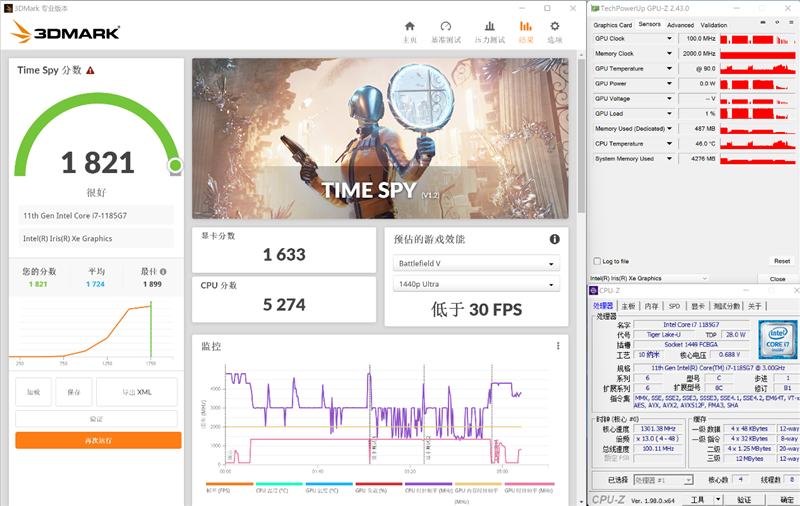The height and width of the screenshot is (506, 800).
Task: Click the GPU Load history graph in GPU-Z
Action: [x=758, y=114]
